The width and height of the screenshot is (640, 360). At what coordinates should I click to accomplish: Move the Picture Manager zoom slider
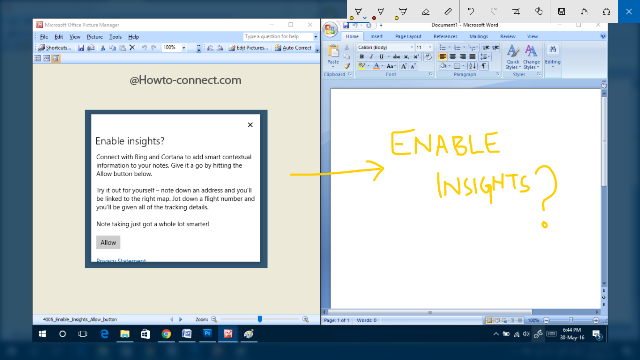260,319
